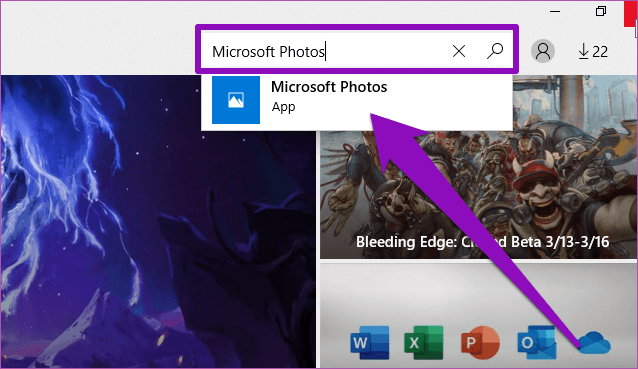The width and height of the screenshot is (638, 369).
Task: Minimize the Microsoft Store window
Action: tap(555, 11)
